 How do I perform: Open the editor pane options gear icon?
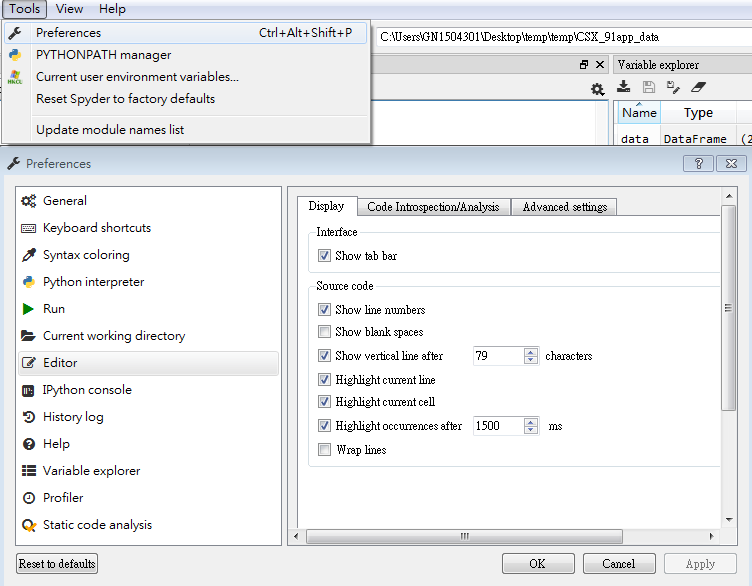click(x=597, y=89)
